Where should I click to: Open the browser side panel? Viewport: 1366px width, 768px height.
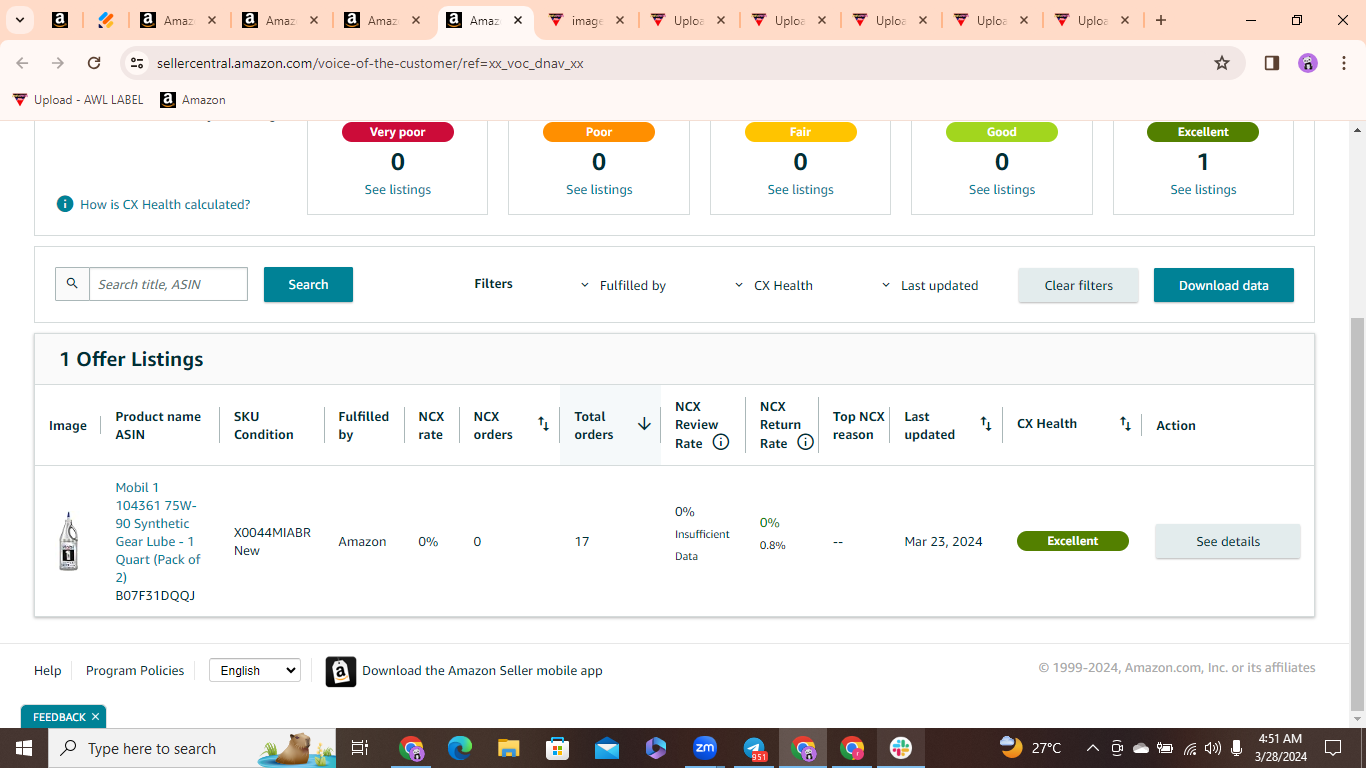tap(1272, 63)
